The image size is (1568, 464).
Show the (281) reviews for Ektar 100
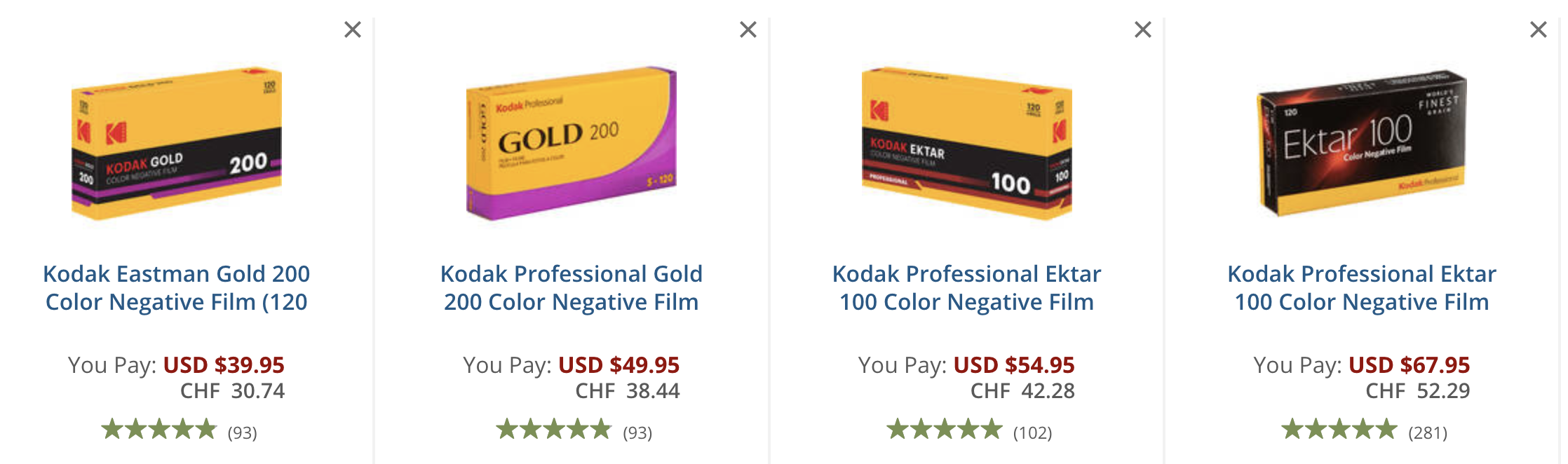coord(1428,432)
